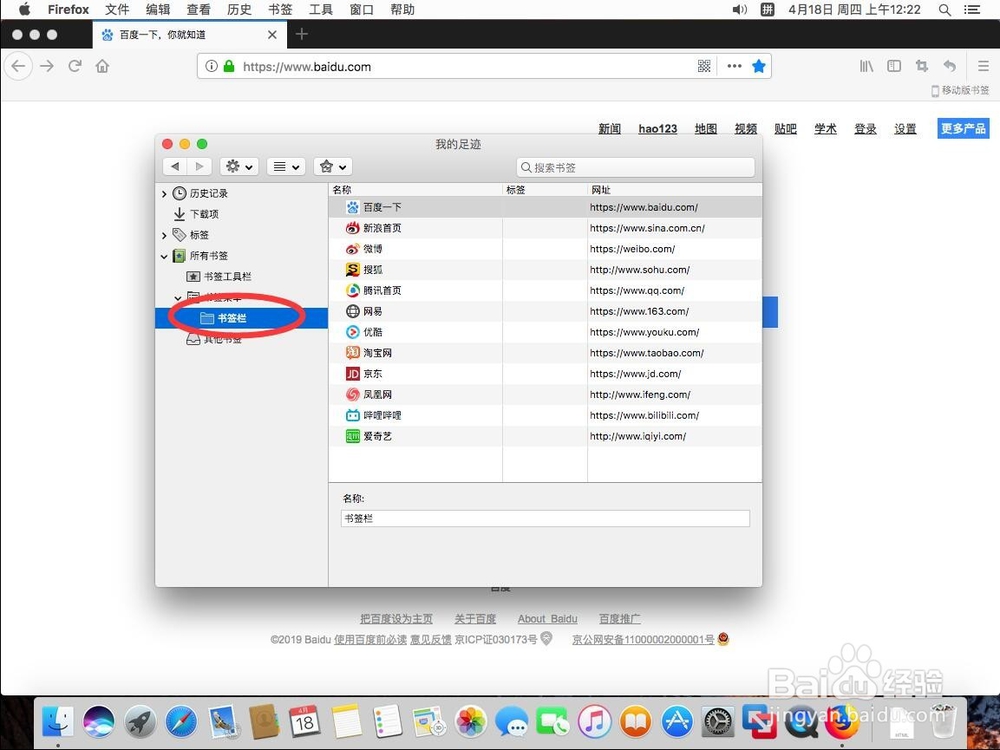1000x750 pixels.
Task: Open Safari from the Dock
Action: tap(181, 722)
